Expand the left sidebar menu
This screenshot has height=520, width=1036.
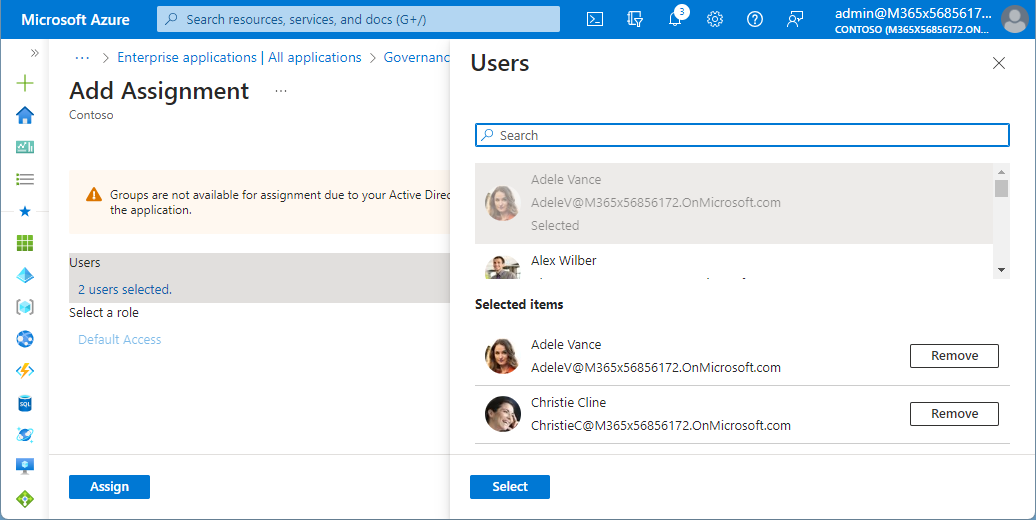(35, 53)
